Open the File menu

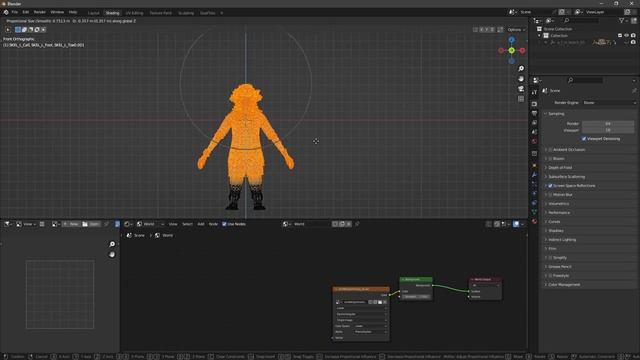point(15,12)
